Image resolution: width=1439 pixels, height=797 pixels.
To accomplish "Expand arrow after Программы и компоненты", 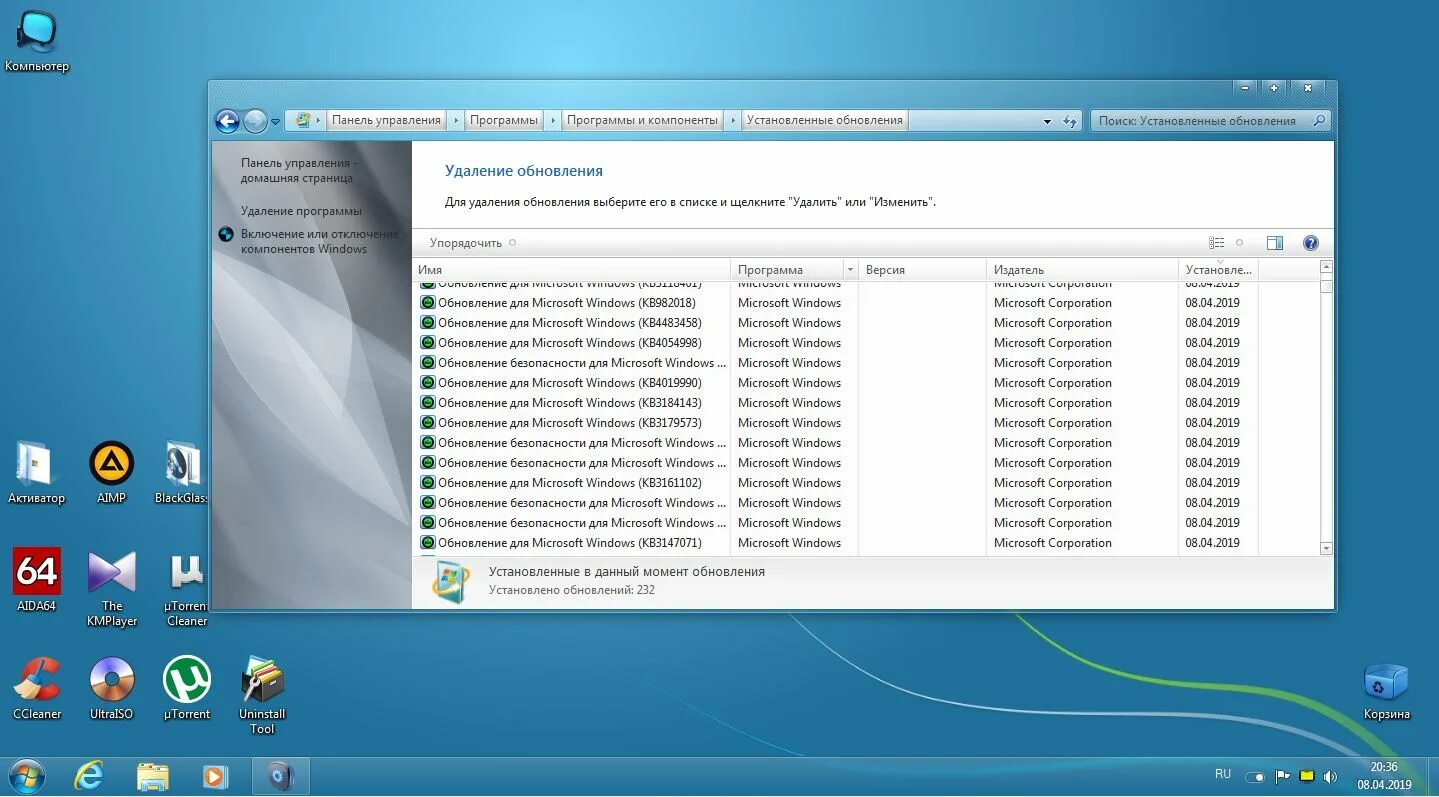I will click(733, 120).
